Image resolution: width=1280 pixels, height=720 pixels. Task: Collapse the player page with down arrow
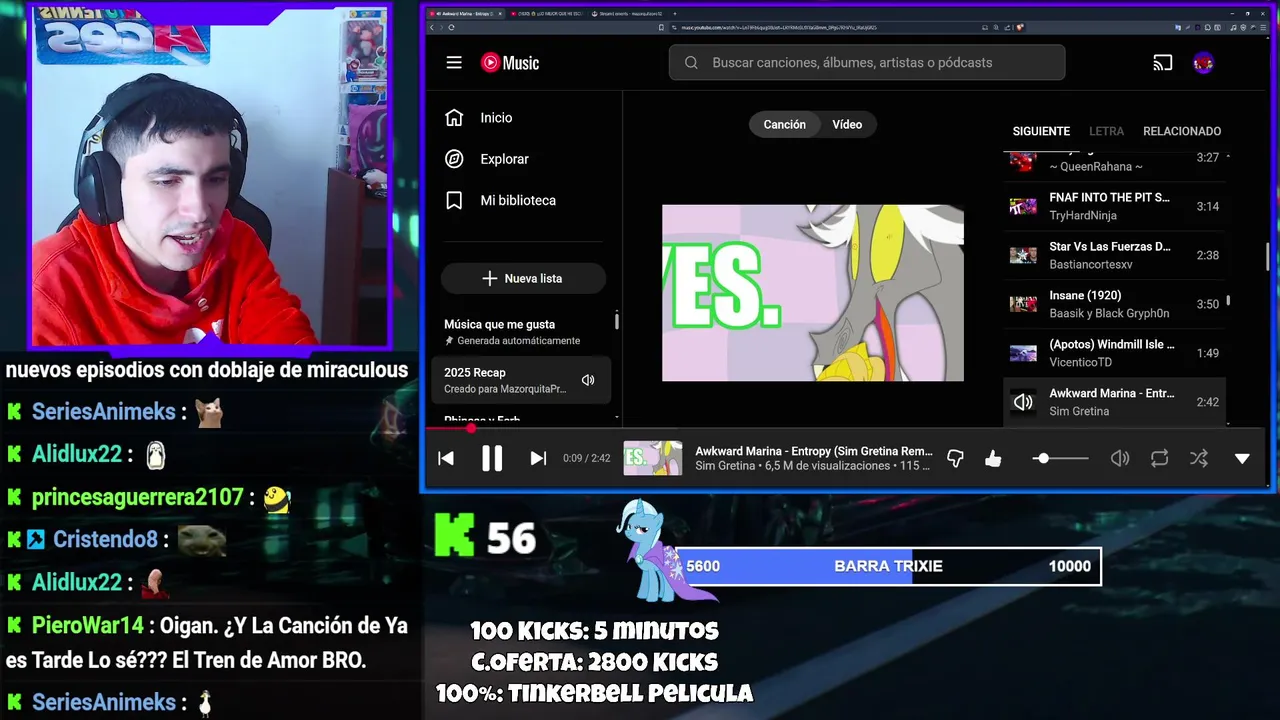1242,458
